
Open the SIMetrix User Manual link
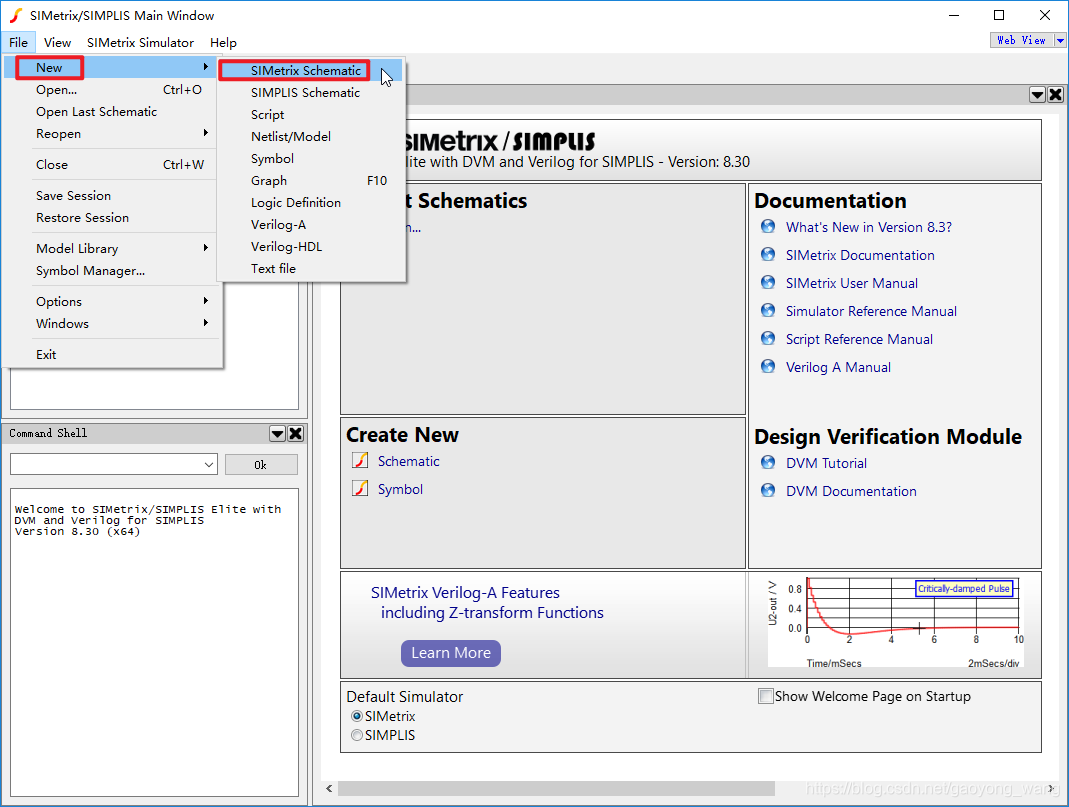click(x=852, y=283)
